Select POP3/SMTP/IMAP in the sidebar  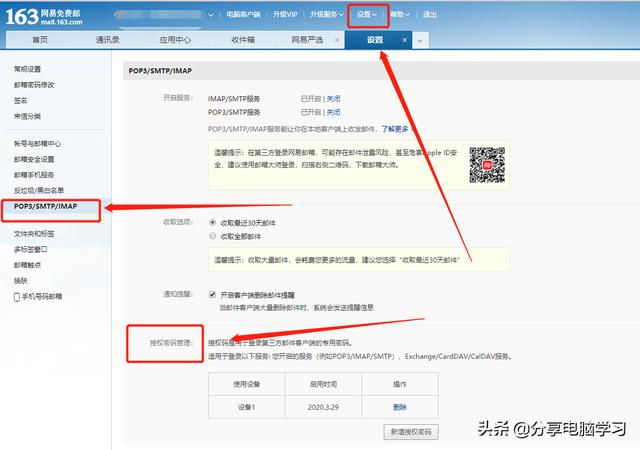coord(45,207)
